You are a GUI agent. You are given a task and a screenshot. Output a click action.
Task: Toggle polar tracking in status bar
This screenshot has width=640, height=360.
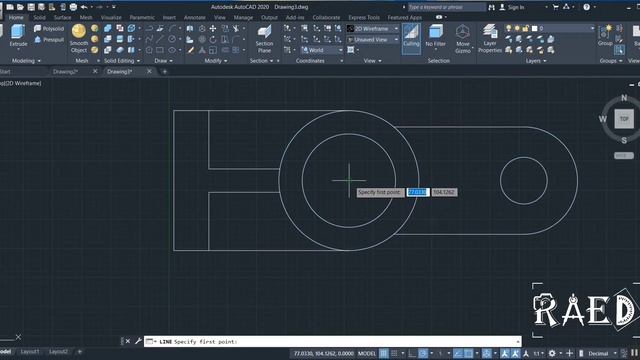pos(423,353)
